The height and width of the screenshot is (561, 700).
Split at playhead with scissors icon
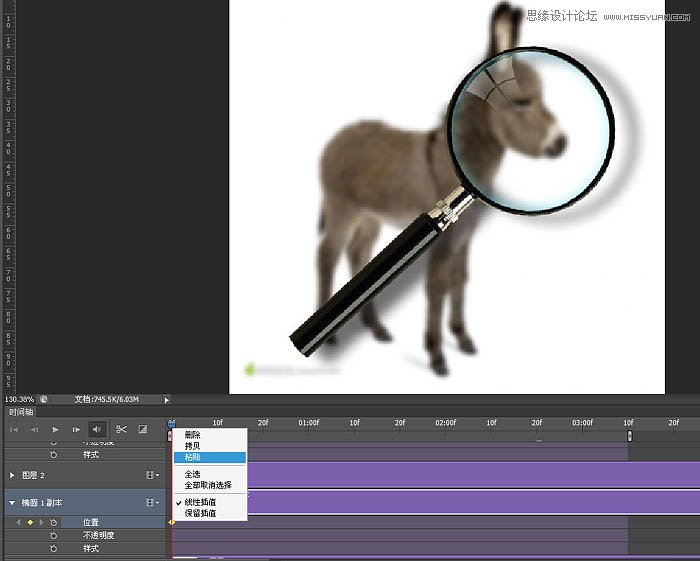[x=121, y=429]
